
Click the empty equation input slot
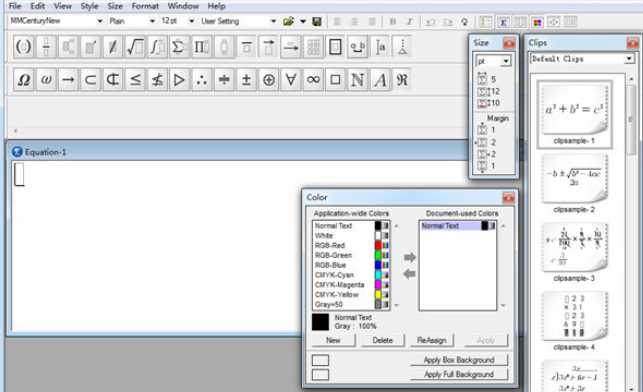tap(19, 174)
